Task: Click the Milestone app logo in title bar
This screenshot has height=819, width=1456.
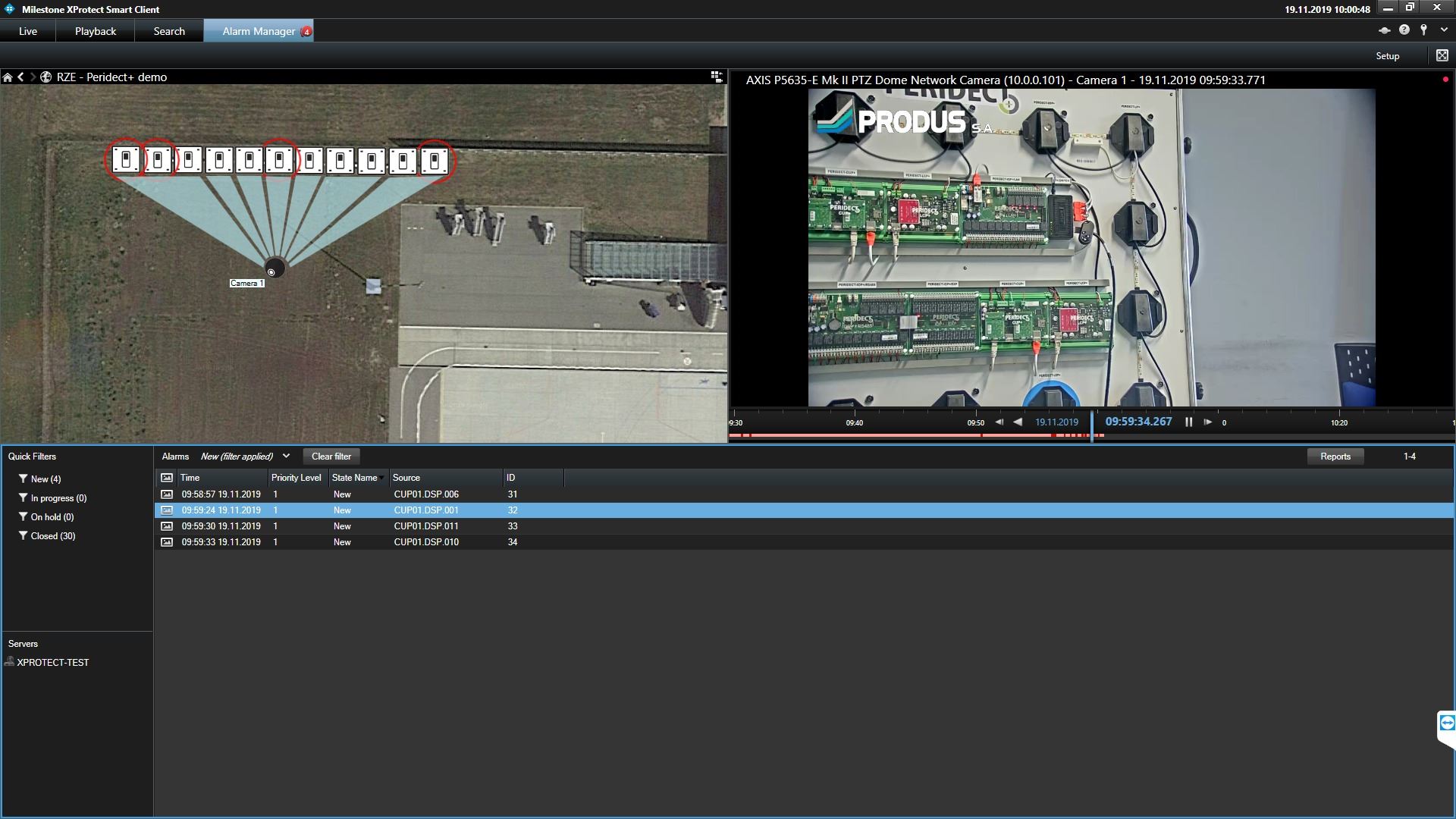Action: (x=10, y=9)
